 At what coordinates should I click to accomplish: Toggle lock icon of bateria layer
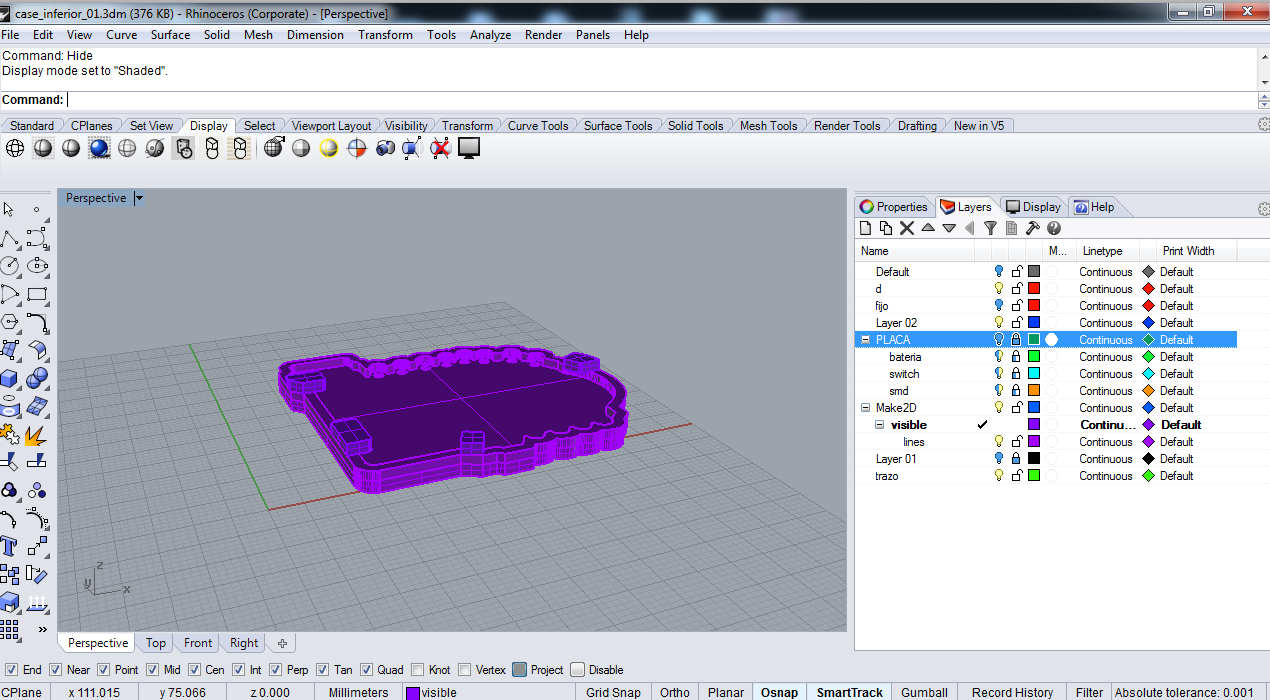[x=1016, y=357]
